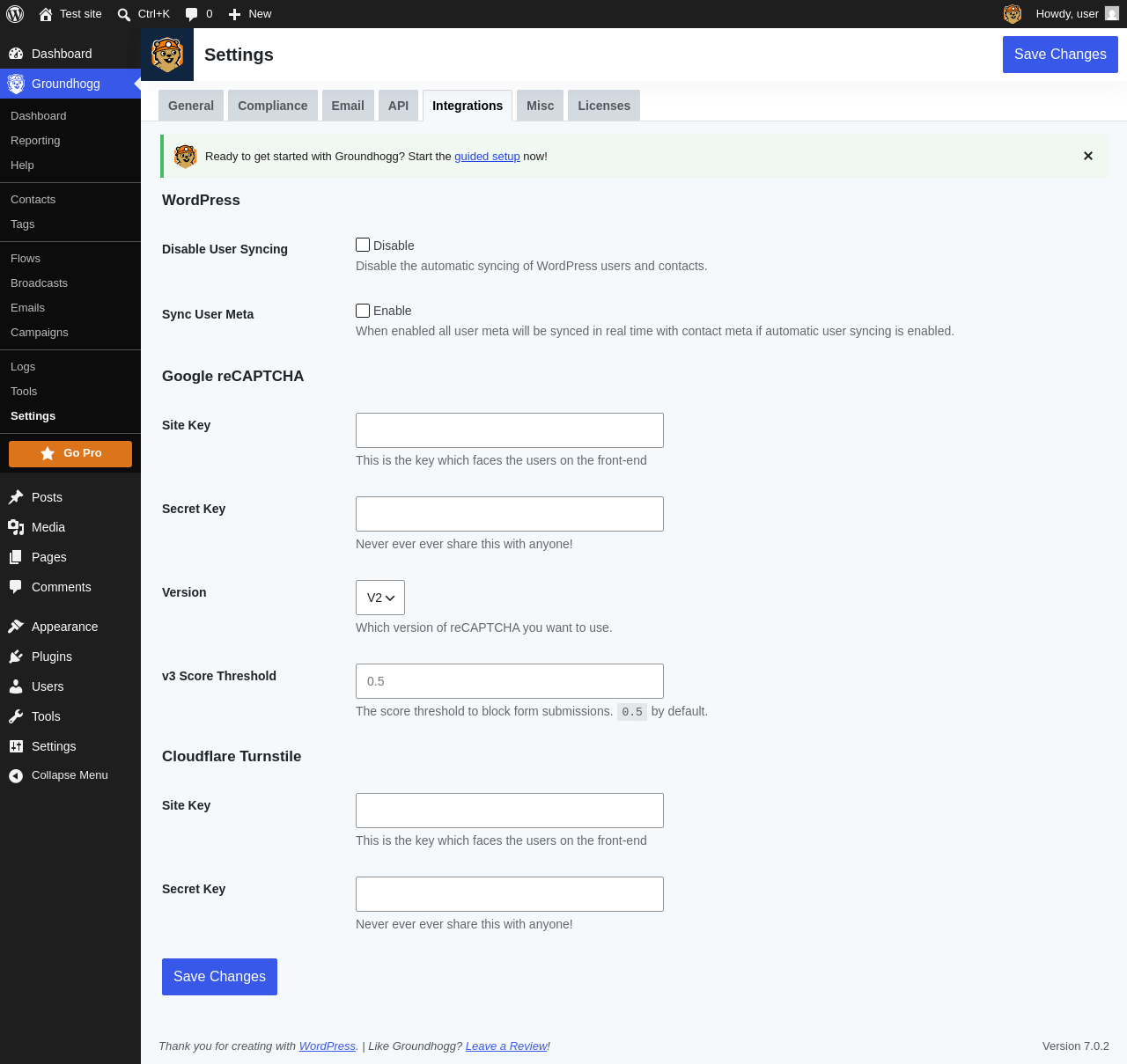Click the Tools wrench icon

(16, 716)
